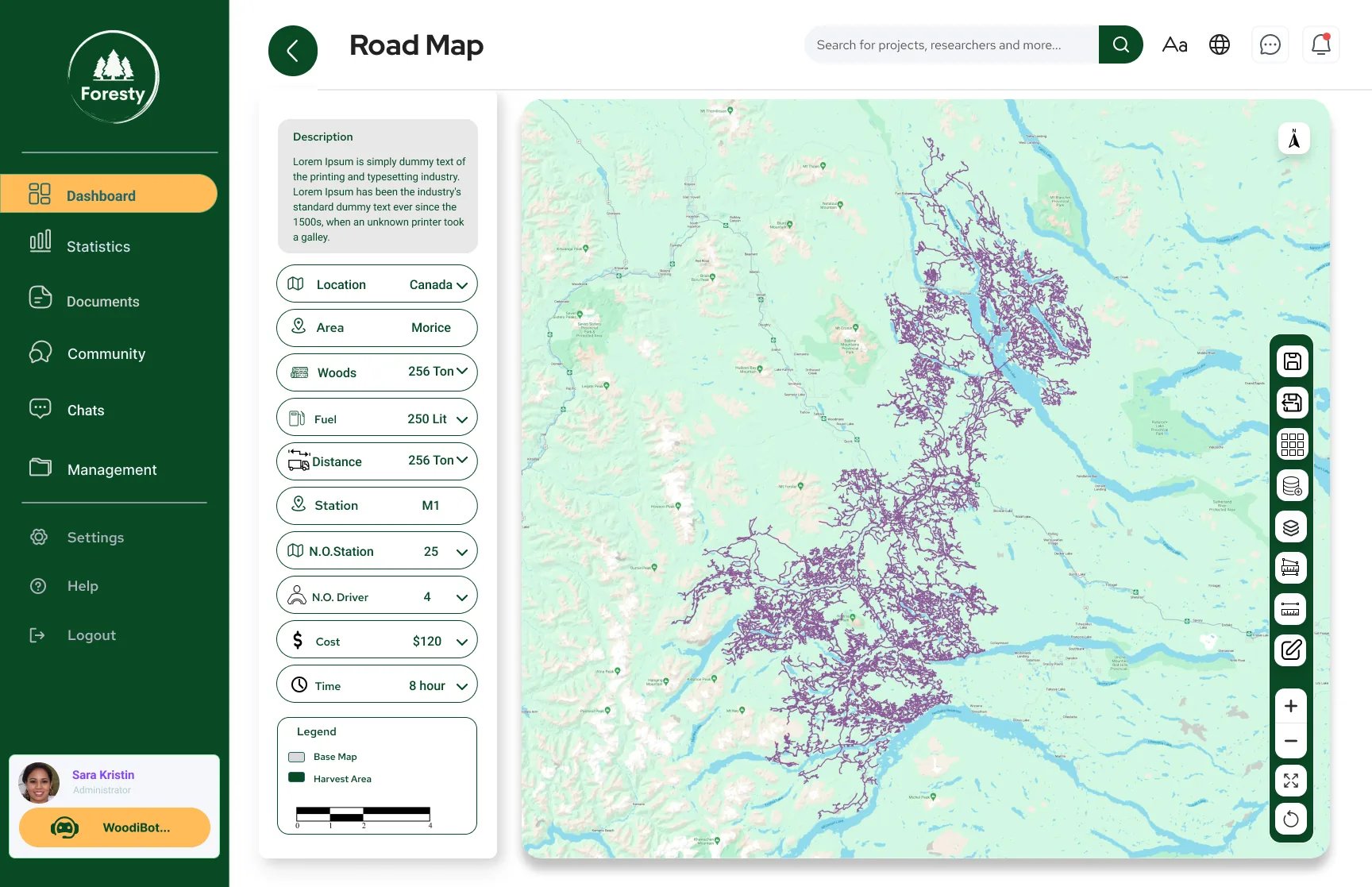
Task: Click the edit pencil tool on map
Action: (1292, 650)
